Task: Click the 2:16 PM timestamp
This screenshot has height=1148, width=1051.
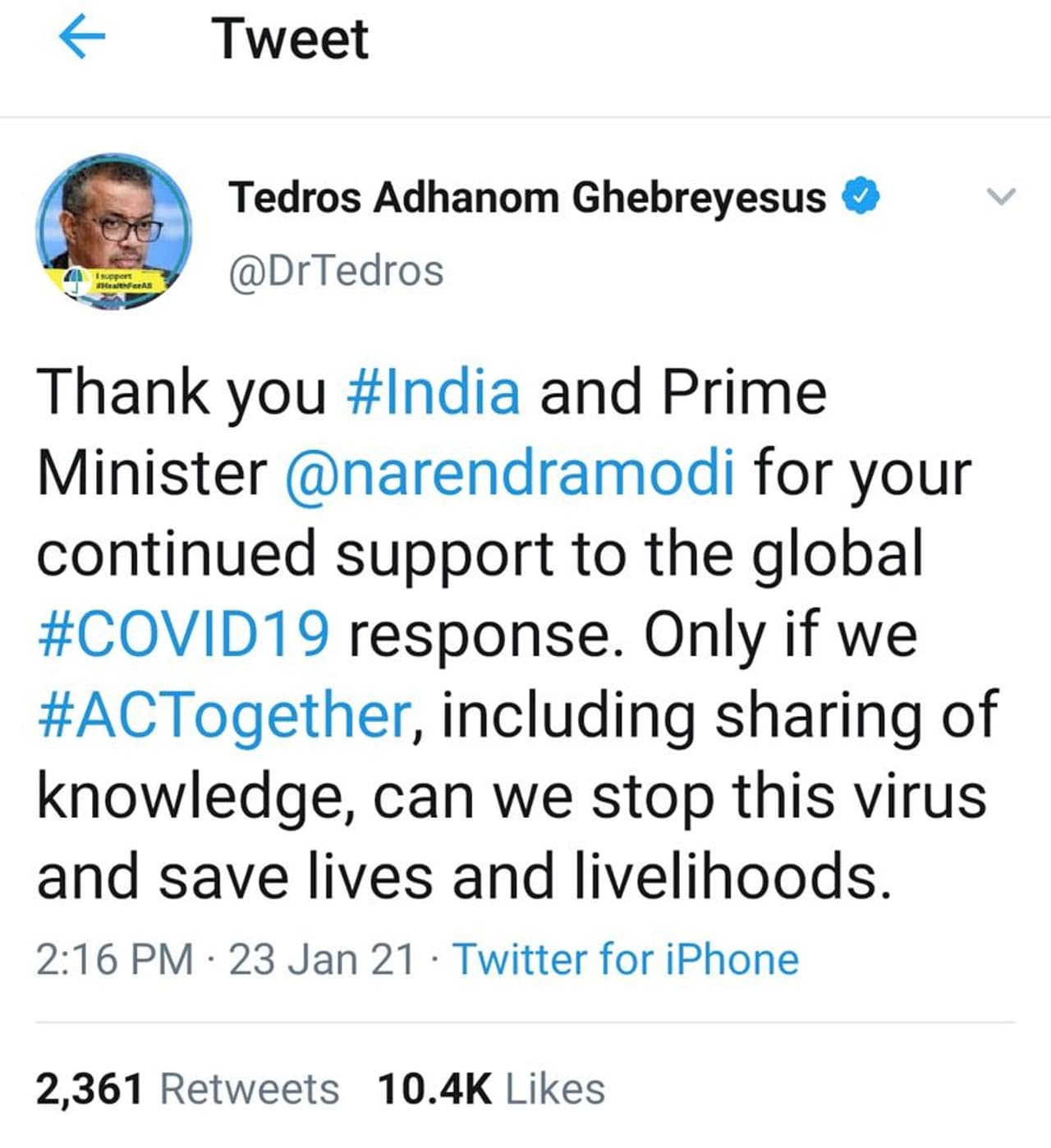Action: [114, 959]
